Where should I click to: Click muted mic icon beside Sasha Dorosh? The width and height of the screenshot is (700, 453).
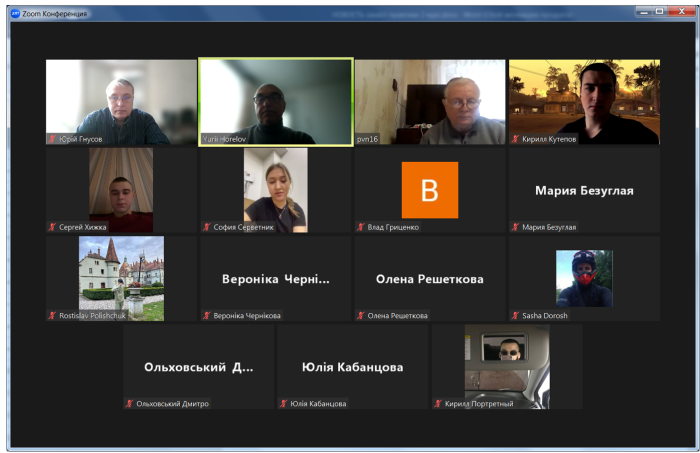click(x=516, y=315)
